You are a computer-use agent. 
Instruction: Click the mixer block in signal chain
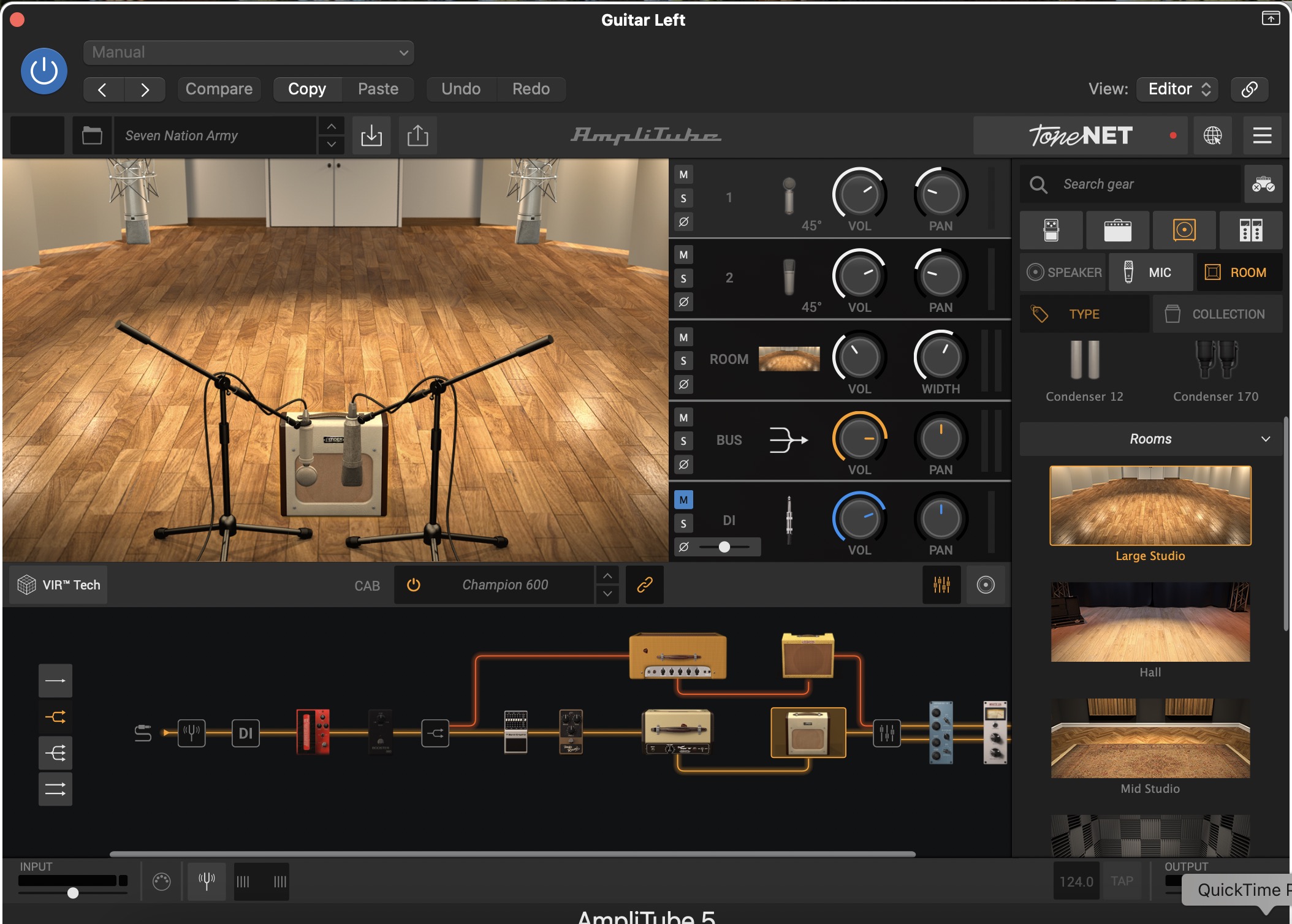(x=887, y=733)
